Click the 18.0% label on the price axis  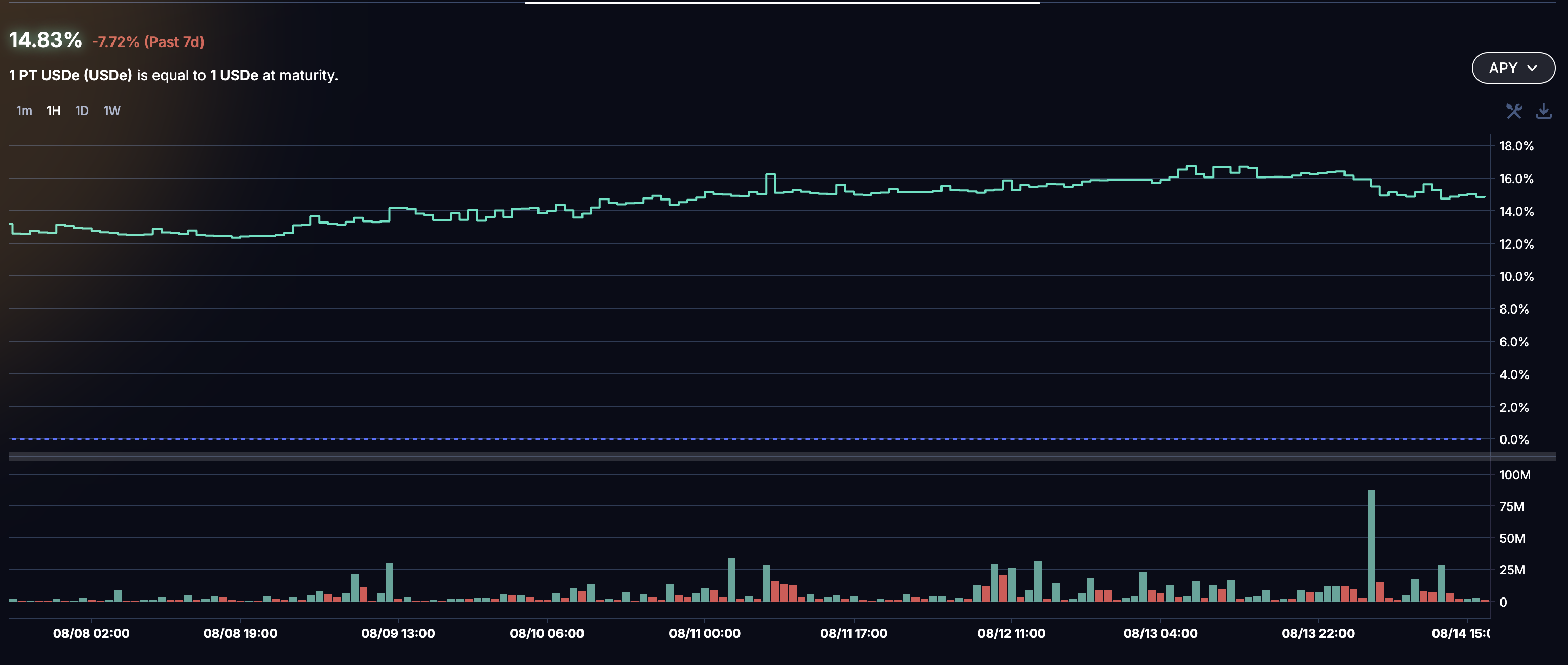pyautogui.click(x=1516, y=146)
